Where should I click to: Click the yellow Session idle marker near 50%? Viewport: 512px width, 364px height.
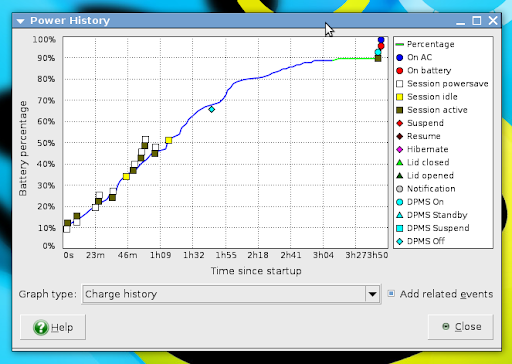pos(169,140)
